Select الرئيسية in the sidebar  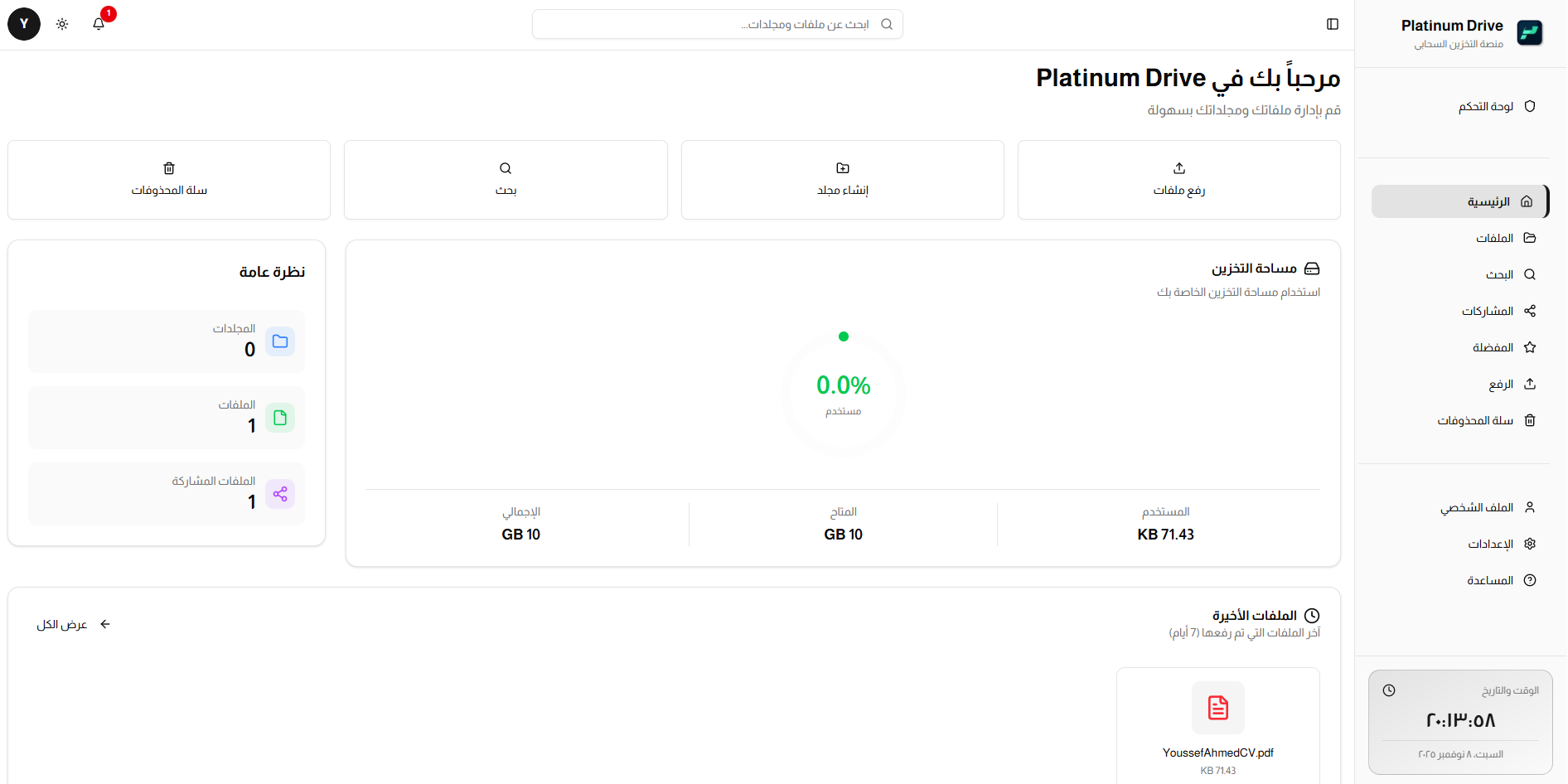click(x=1460, y=201)
